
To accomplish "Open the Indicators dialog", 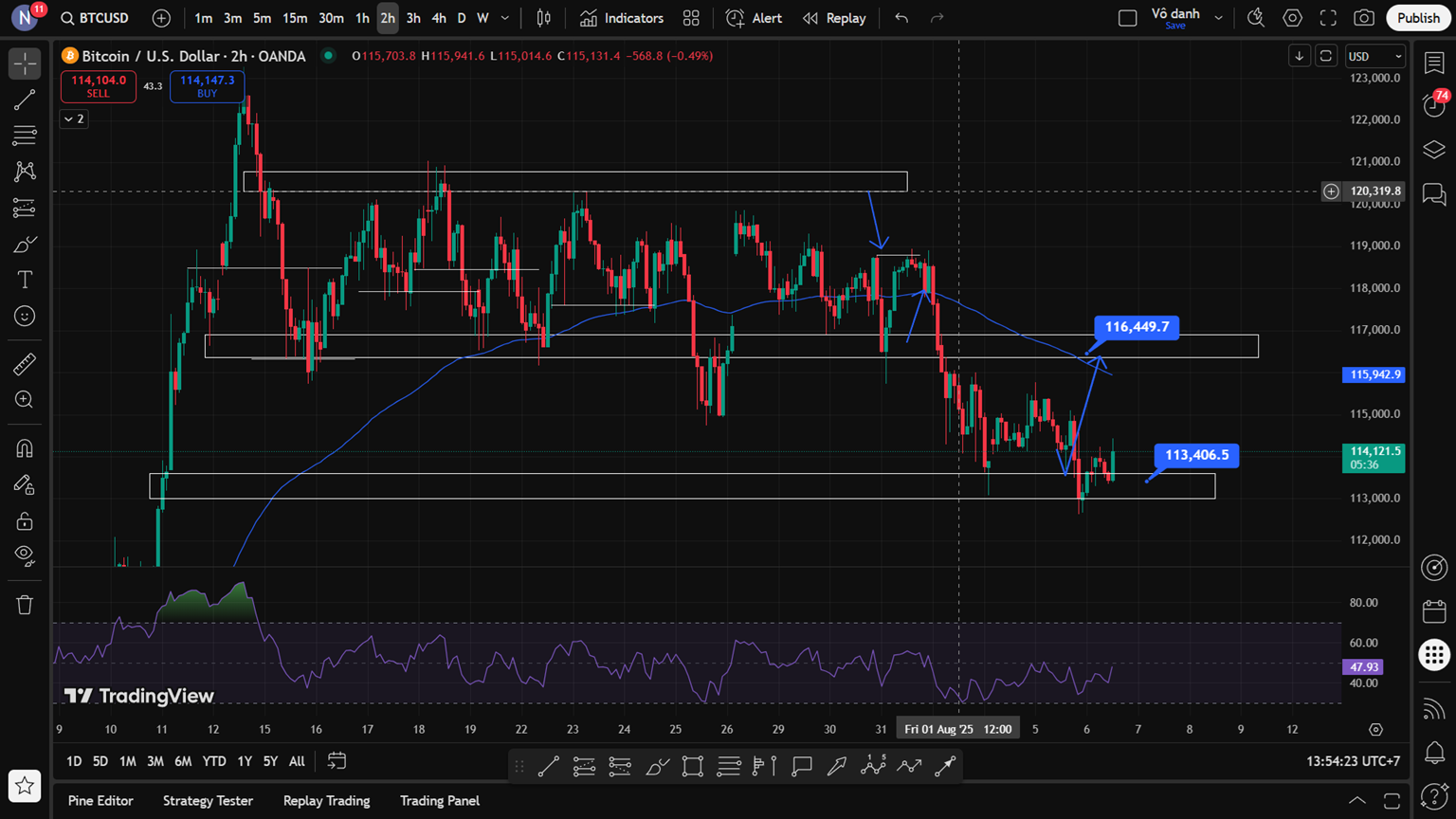I will coord(622,18).
